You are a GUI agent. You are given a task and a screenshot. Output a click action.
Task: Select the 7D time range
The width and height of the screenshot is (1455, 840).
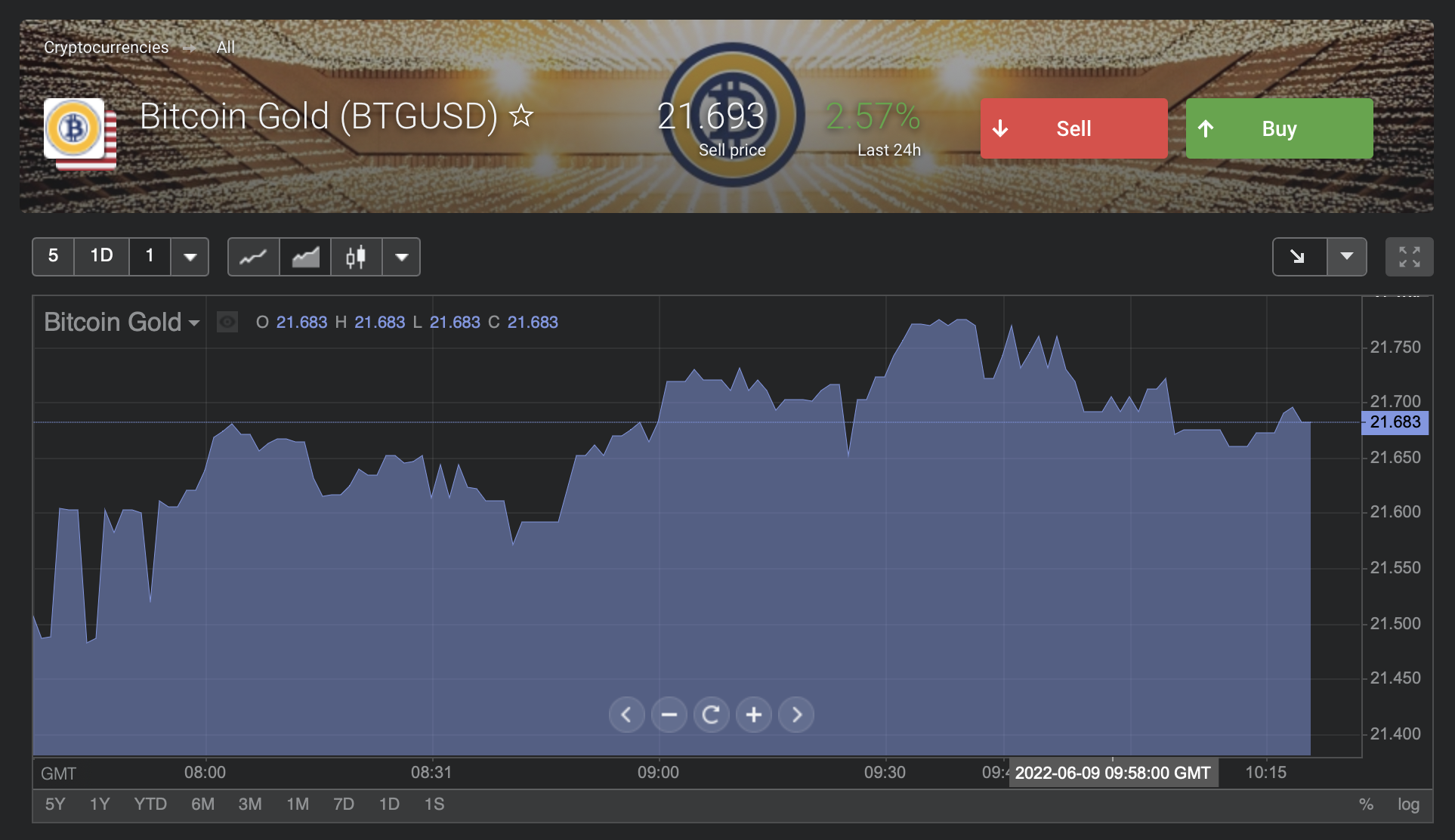(344, 804)
